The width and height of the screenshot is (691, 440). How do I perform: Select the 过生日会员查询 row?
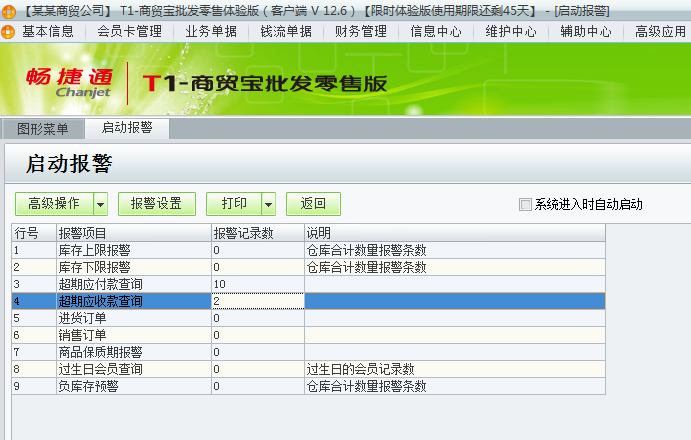click(308, 369)
